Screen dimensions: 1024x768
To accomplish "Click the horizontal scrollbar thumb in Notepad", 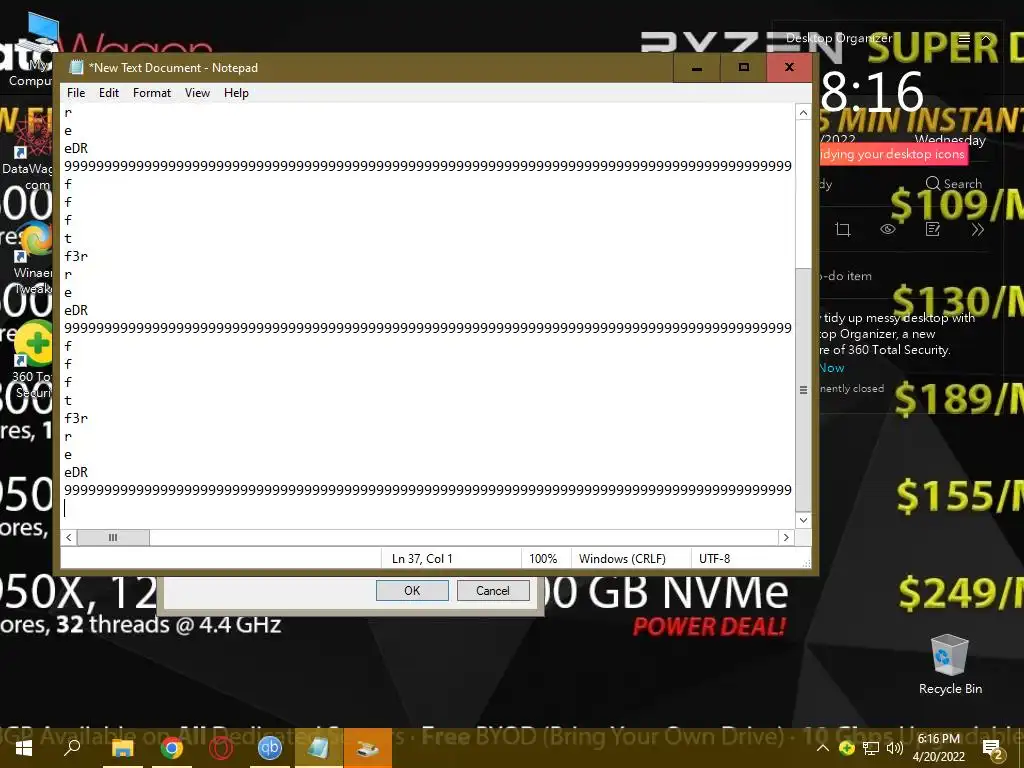I will tap(113, 537).
